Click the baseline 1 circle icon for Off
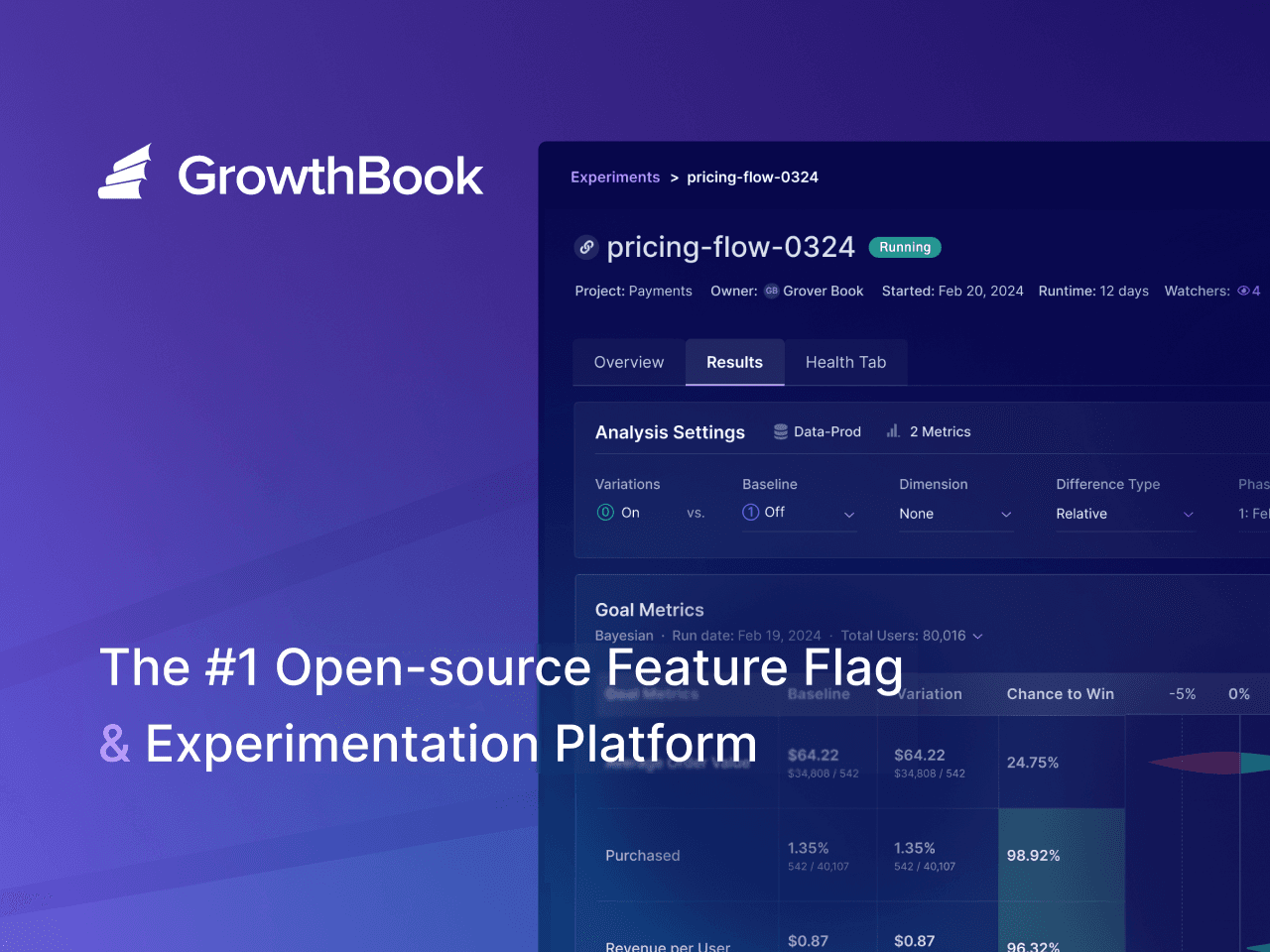1270x952 pixels. 751,513
